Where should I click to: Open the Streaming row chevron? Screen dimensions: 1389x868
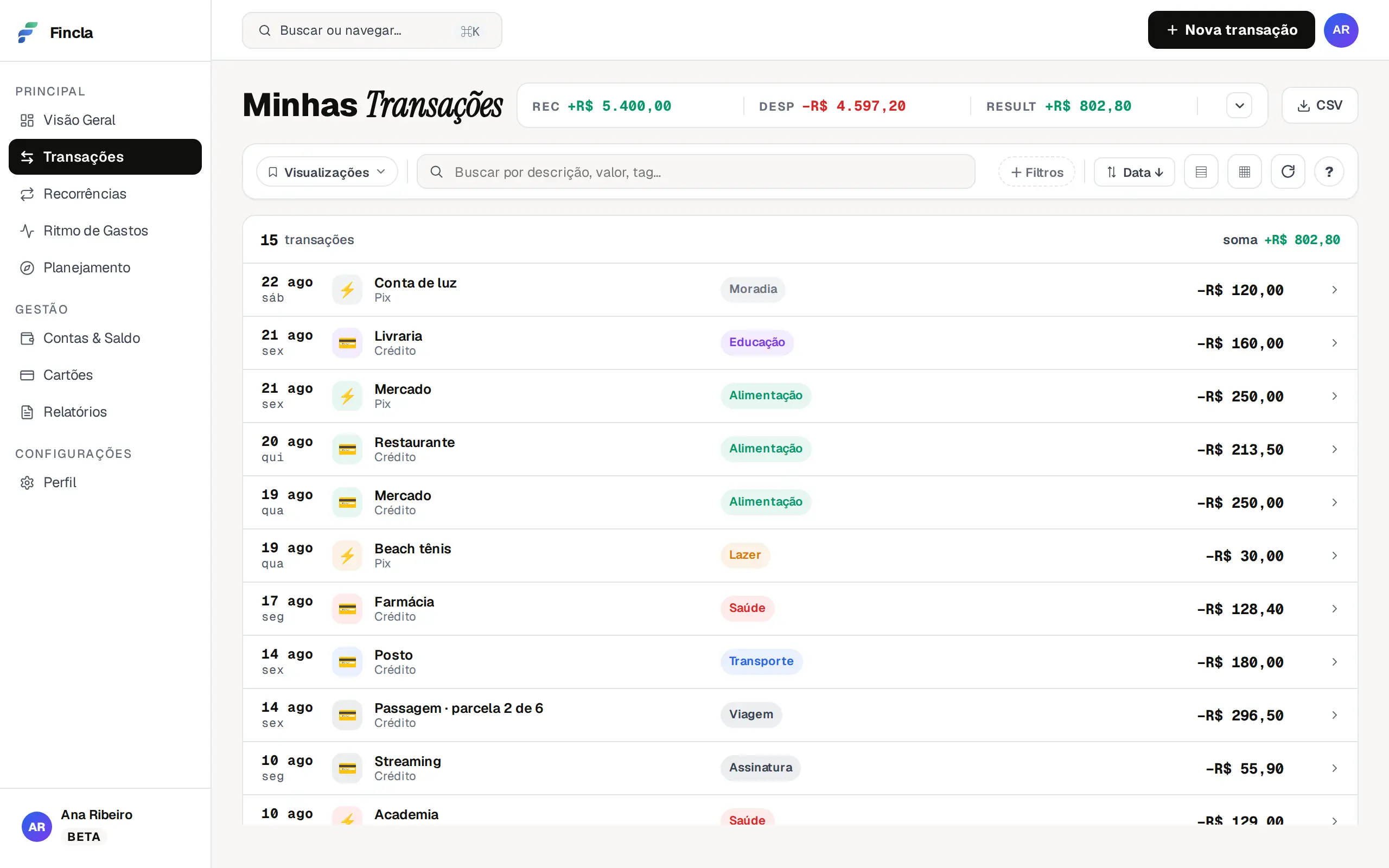click(1335, 768)
